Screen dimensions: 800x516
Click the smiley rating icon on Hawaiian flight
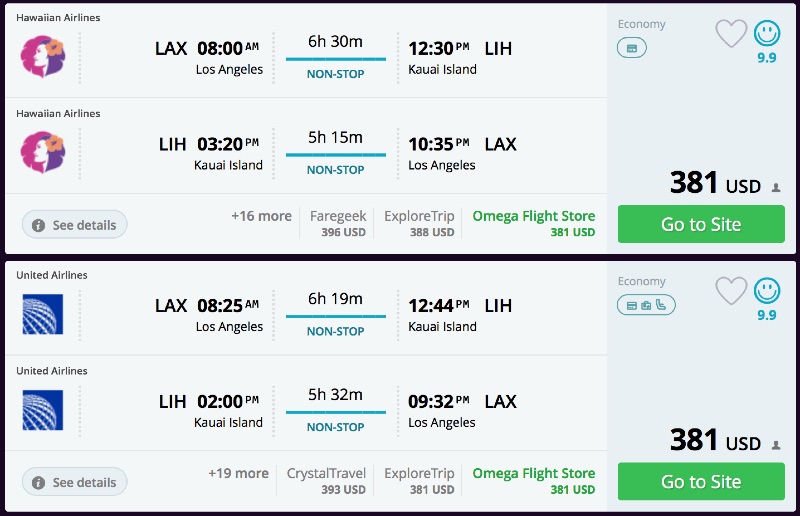(767, 34)
